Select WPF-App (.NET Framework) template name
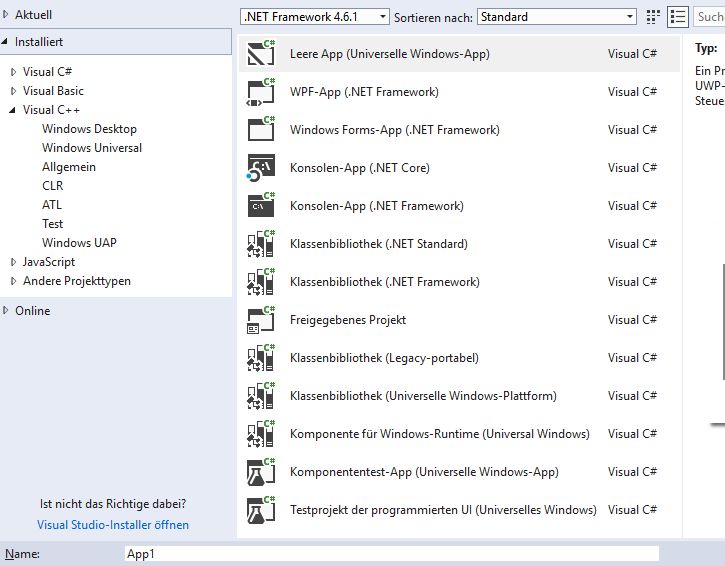725x566 pixels. tap(364, 92)
